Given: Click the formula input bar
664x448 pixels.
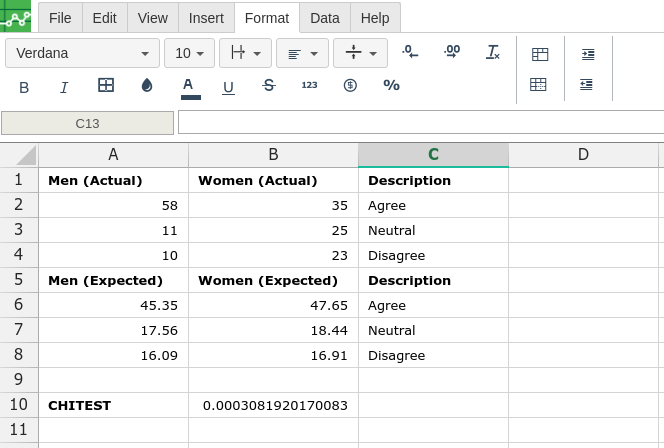Looking at the screenshot, I should 420,123.
